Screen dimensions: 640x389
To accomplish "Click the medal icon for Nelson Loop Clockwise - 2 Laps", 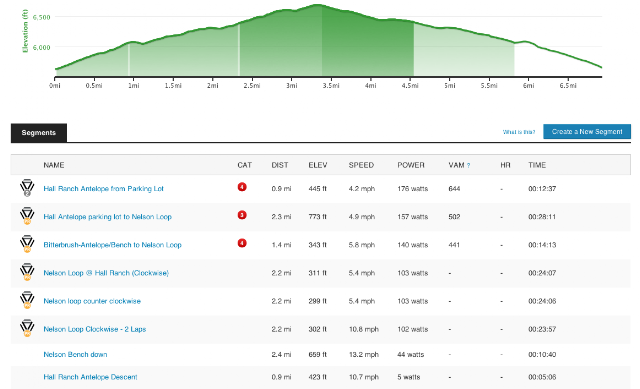I will 27,329.
